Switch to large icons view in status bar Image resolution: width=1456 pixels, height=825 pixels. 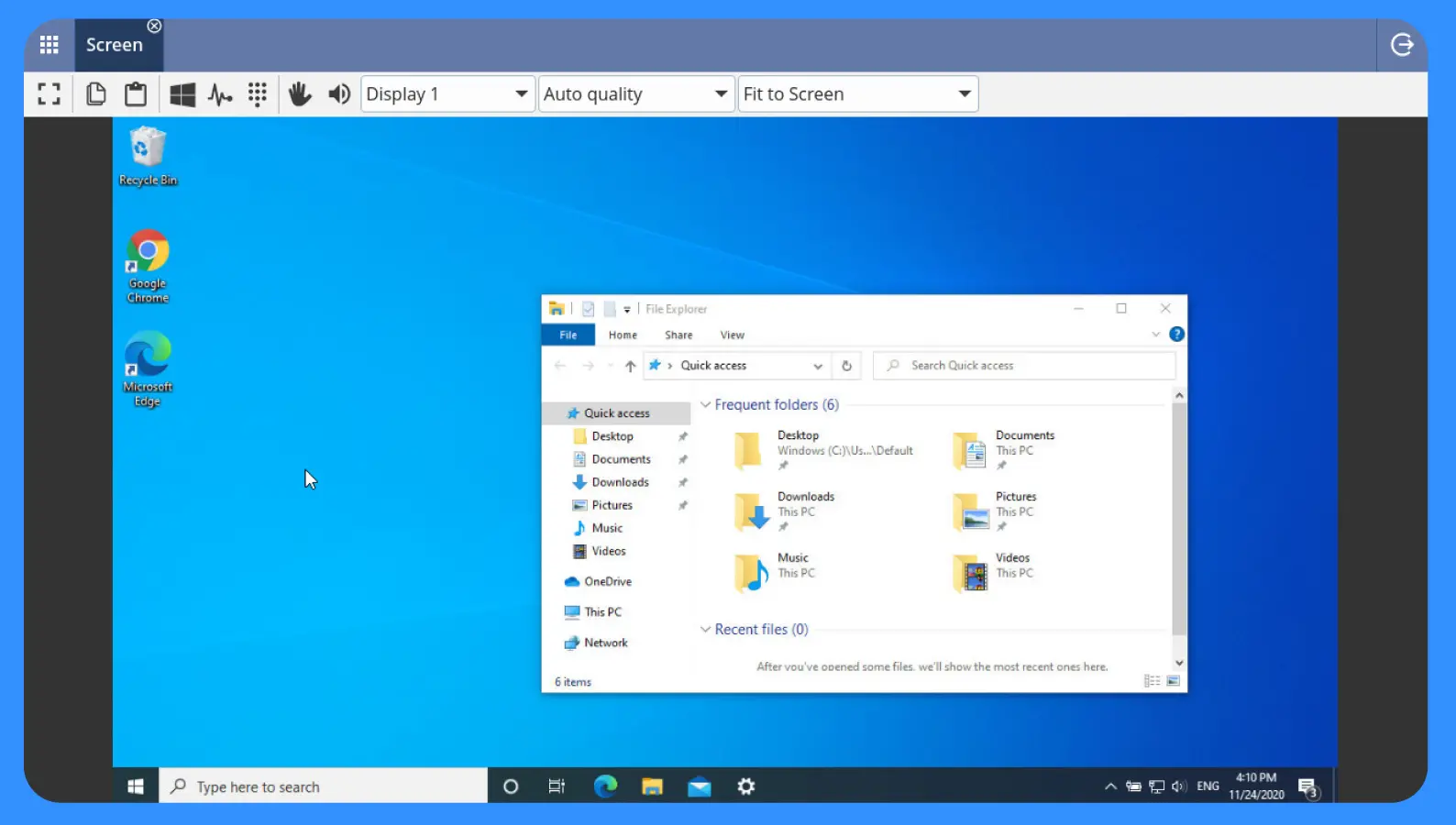click(x=1173, y=681)
